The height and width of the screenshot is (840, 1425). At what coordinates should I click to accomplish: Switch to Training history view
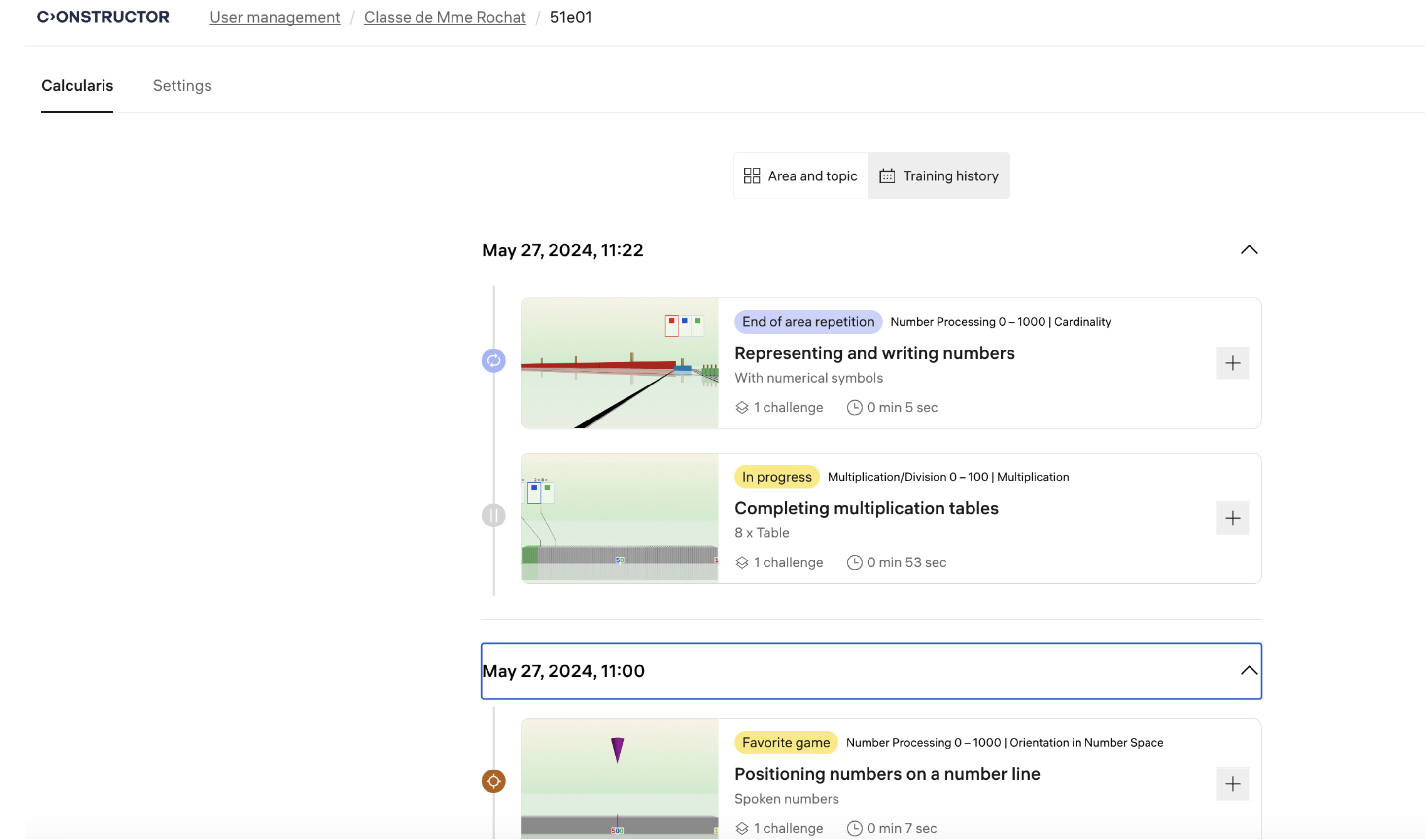(x=938, y=176)
